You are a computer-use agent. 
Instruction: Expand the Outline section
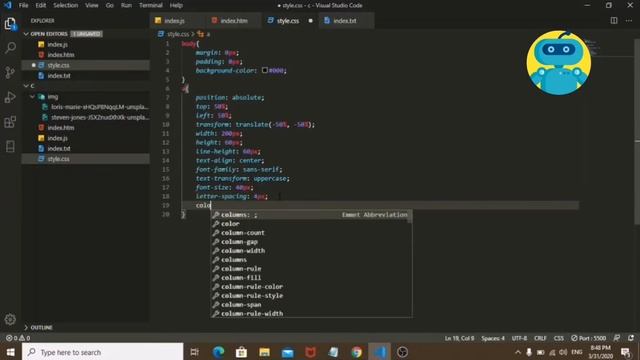coord(26,327)
